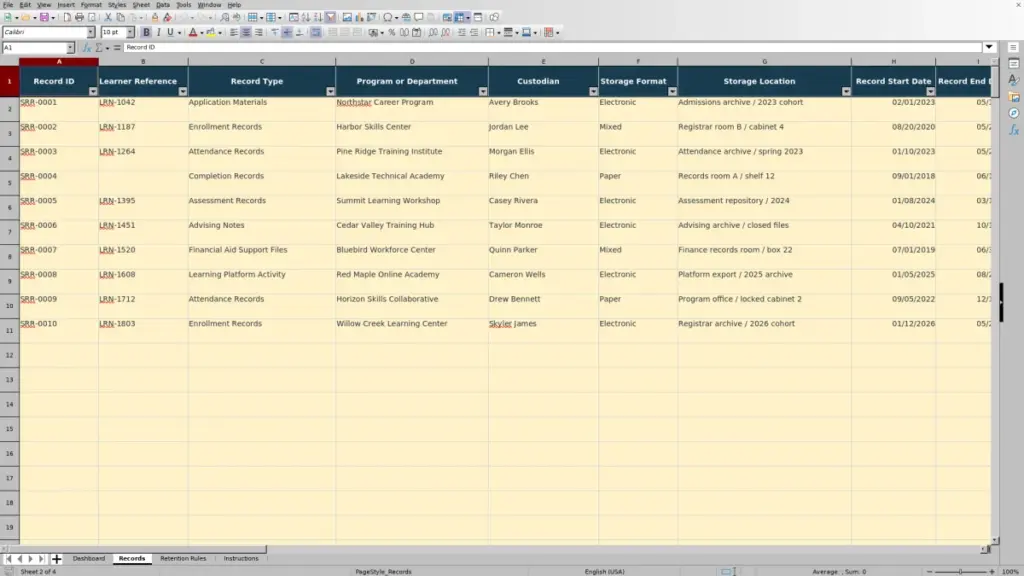Image resolution: width=1024 pixels, height=576 pixels.
Task: Toggle Italic formatting
Action: click(x=159, y=32)
